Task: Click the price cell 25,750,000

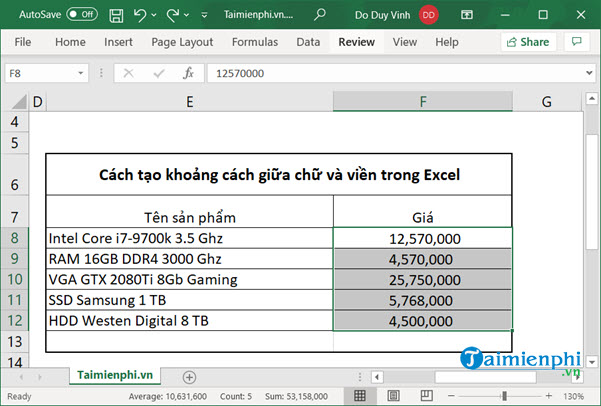Action: (x=423, y=279)
